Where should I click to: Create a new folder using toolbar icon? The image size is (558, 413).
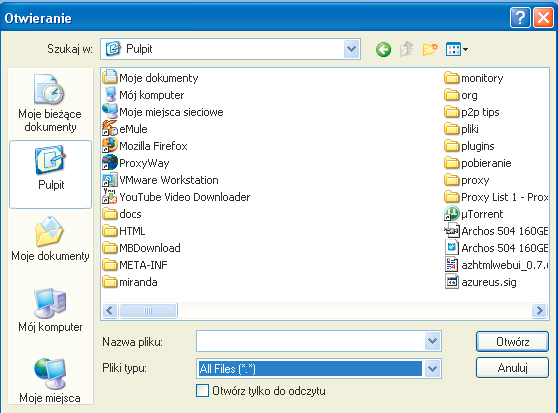pyautogui.click(x=430, y=49)
